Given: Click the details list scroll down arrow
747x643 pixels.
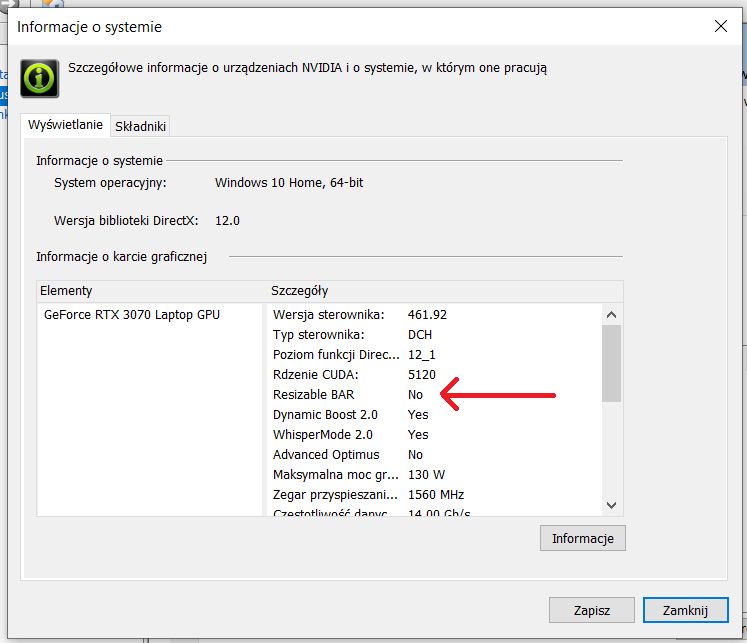Looking at the screenshot, I should [x=612, y=505].
